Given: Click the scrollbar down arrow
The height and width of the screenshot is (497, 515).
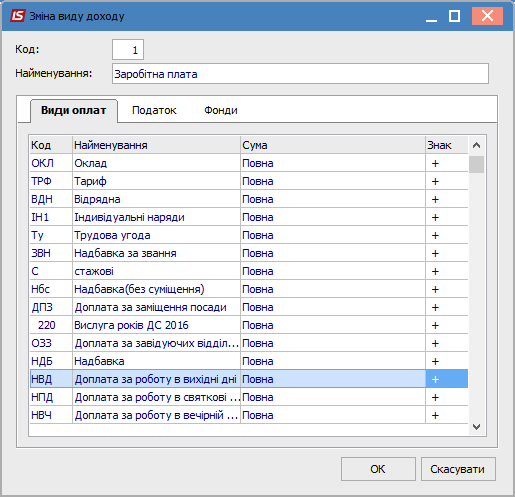Looking at the screenshot, I should point(476,427).
